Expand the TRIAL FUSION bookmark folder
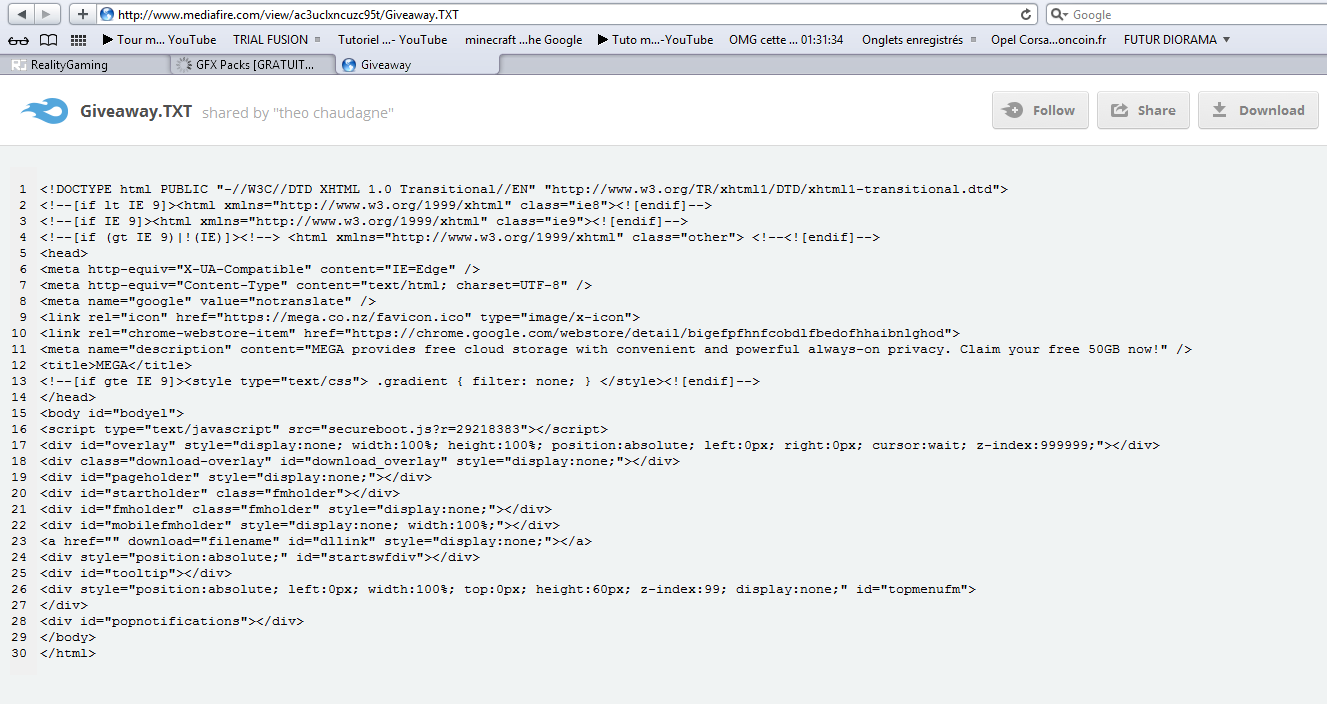The image size is (1327, 704). pyautogui.click(x=277, y=40)
